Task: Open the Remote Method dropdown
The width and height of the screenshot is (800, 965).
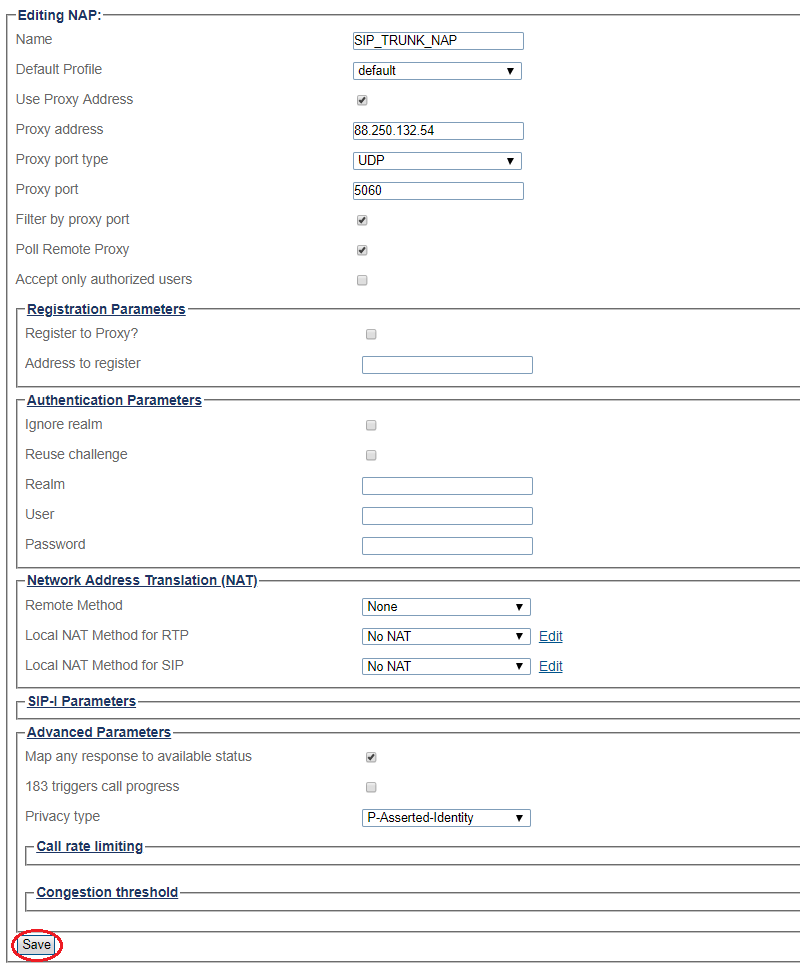Action: 446,607
